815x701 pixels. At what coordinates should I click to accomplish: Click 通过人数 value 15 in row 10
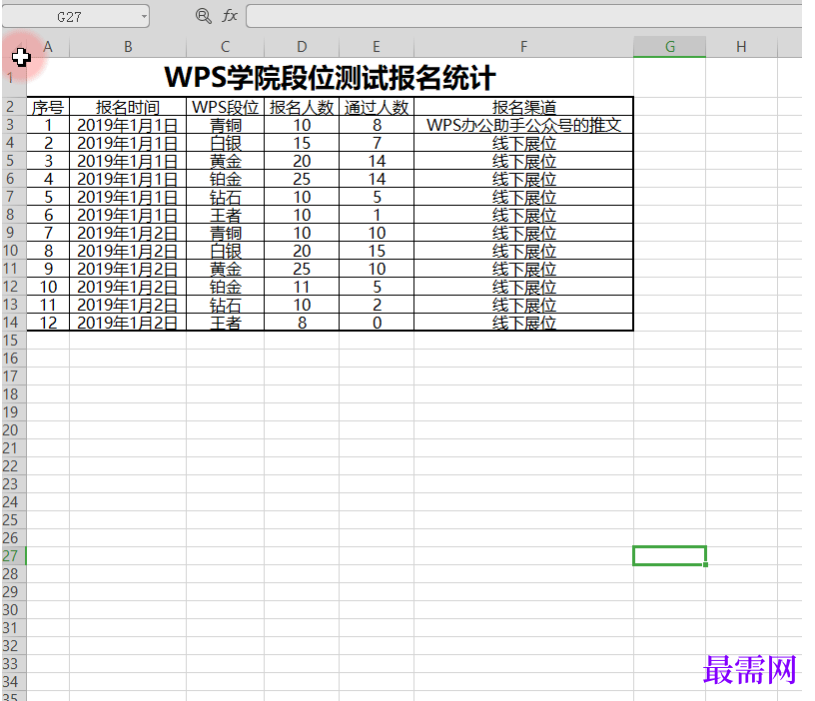[x=376, y=251]
